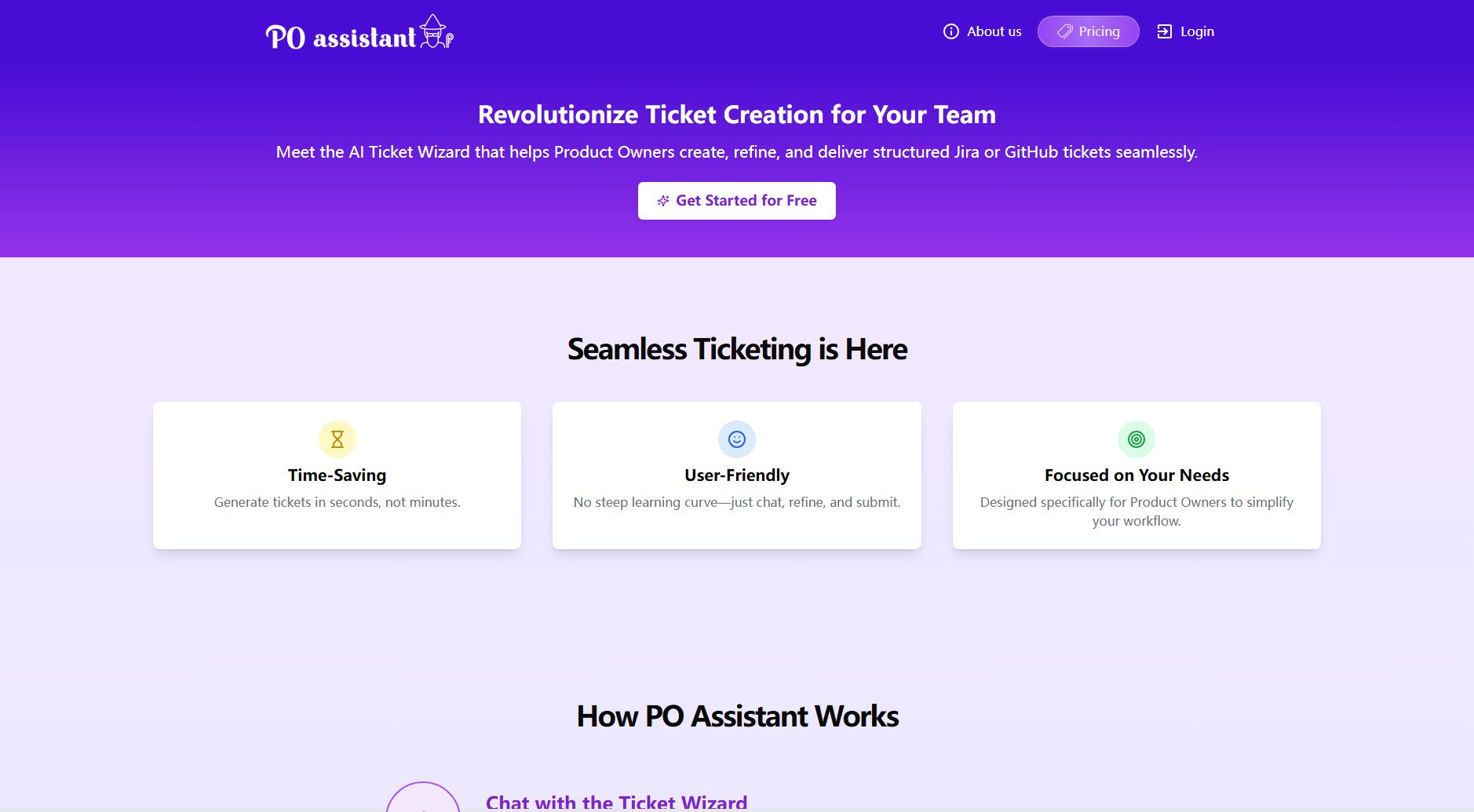Image resolution: width=1474 pixels, height=812 pixels.
Task: Click the green target icon on Focused card
Action: tap(1136, 439)
